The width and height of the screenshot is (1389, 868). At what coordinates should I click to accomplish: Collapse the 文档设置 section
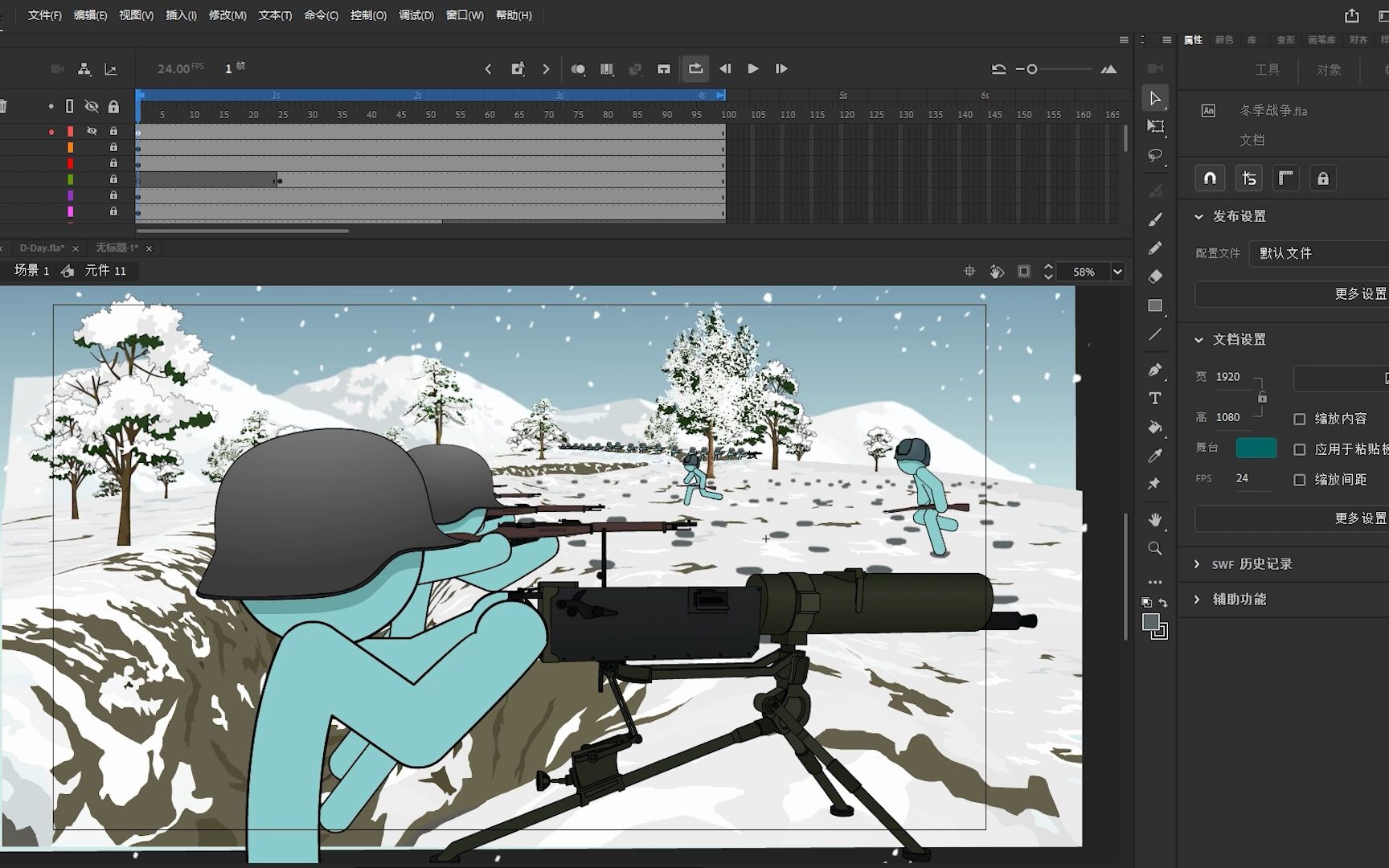[x=1198, y=340]
